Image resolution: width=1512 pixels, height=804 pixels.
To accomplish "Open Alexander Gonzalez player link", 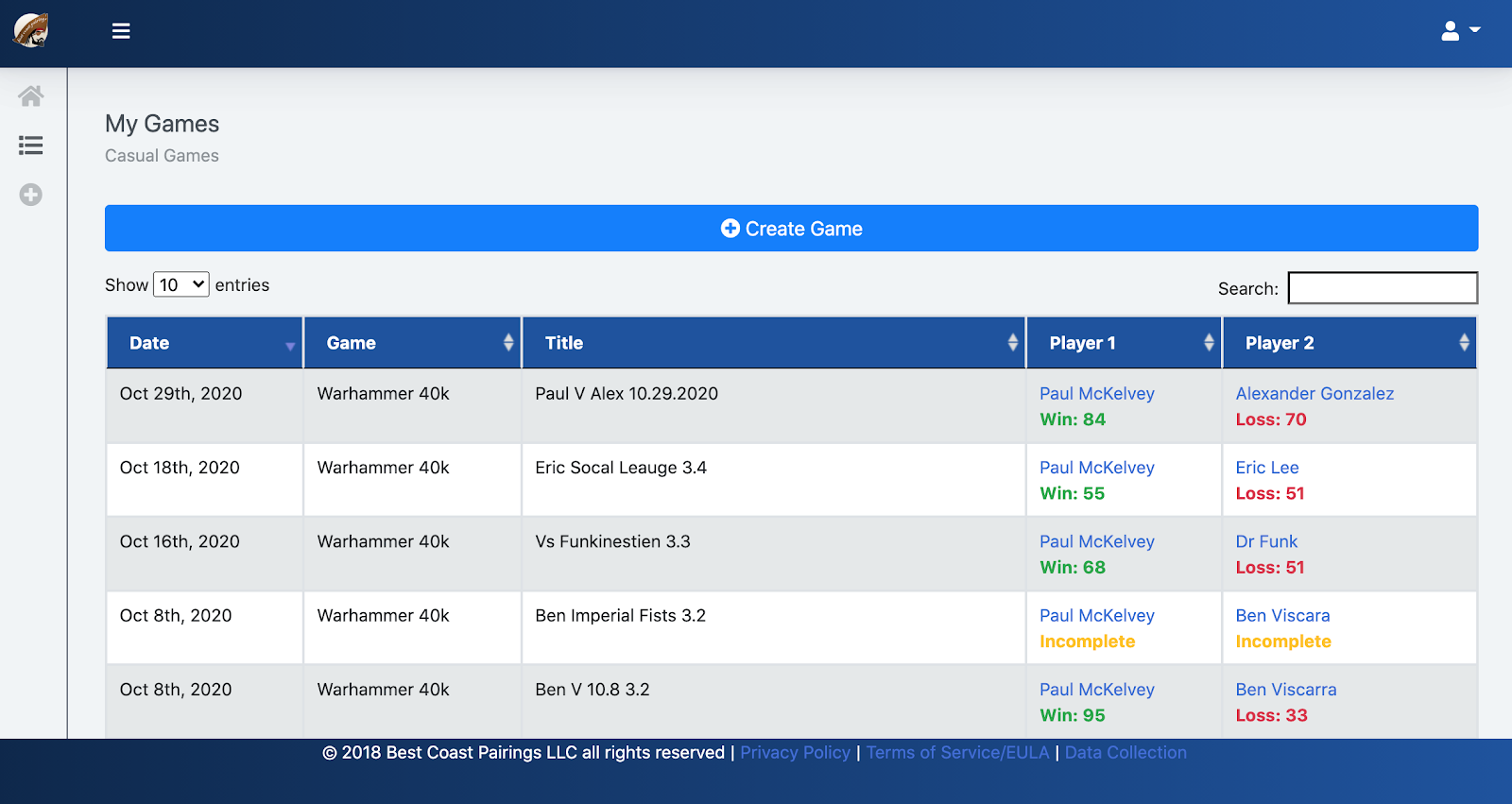I will click(x=1314, y=394).
